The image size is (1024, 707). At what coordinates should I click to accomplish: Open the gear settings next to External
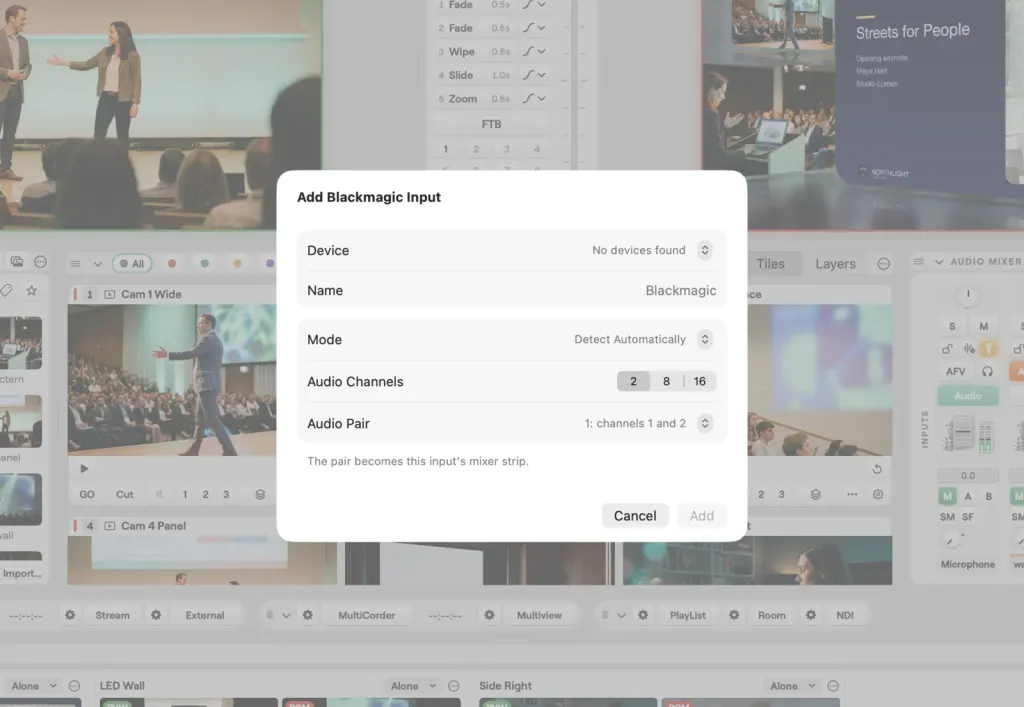[x=156, y=615]
